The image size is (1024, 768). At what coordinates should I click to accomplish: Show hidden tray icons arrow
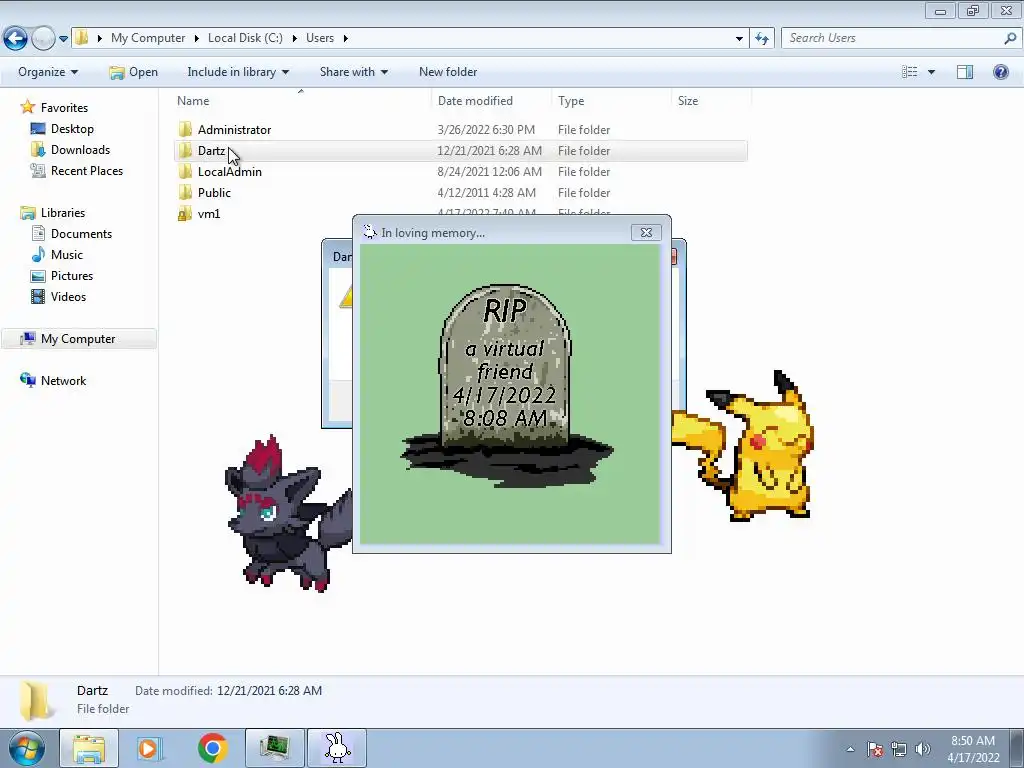coord(850,749)
